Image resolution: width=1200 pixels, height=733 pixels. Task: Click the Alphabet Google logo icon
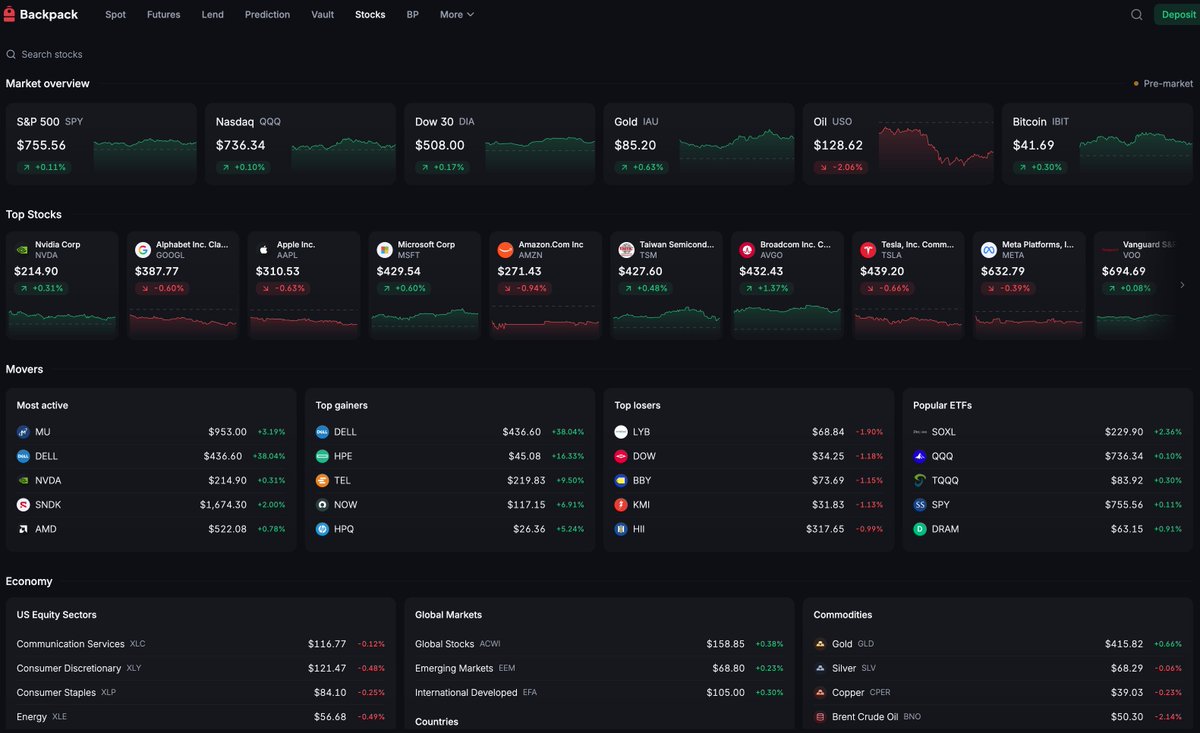[143, 250]
